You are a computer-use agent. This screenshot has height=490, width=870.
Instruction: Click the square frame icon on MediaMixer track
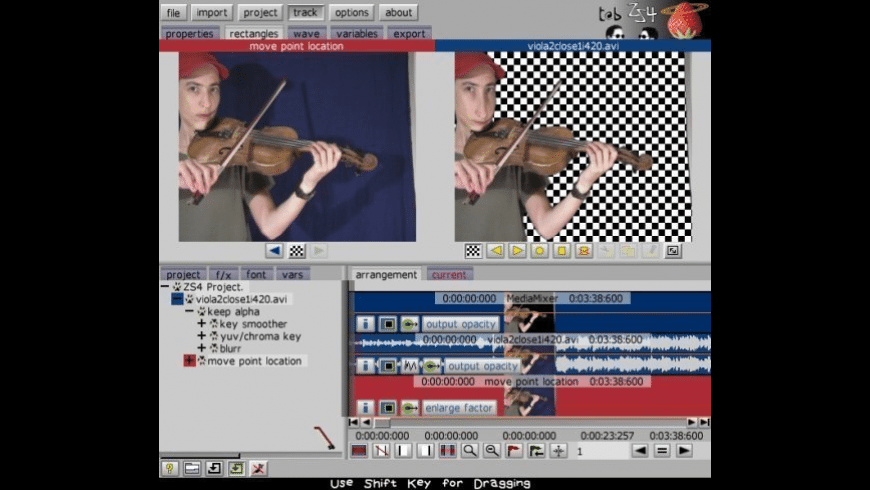pos(388,324)
